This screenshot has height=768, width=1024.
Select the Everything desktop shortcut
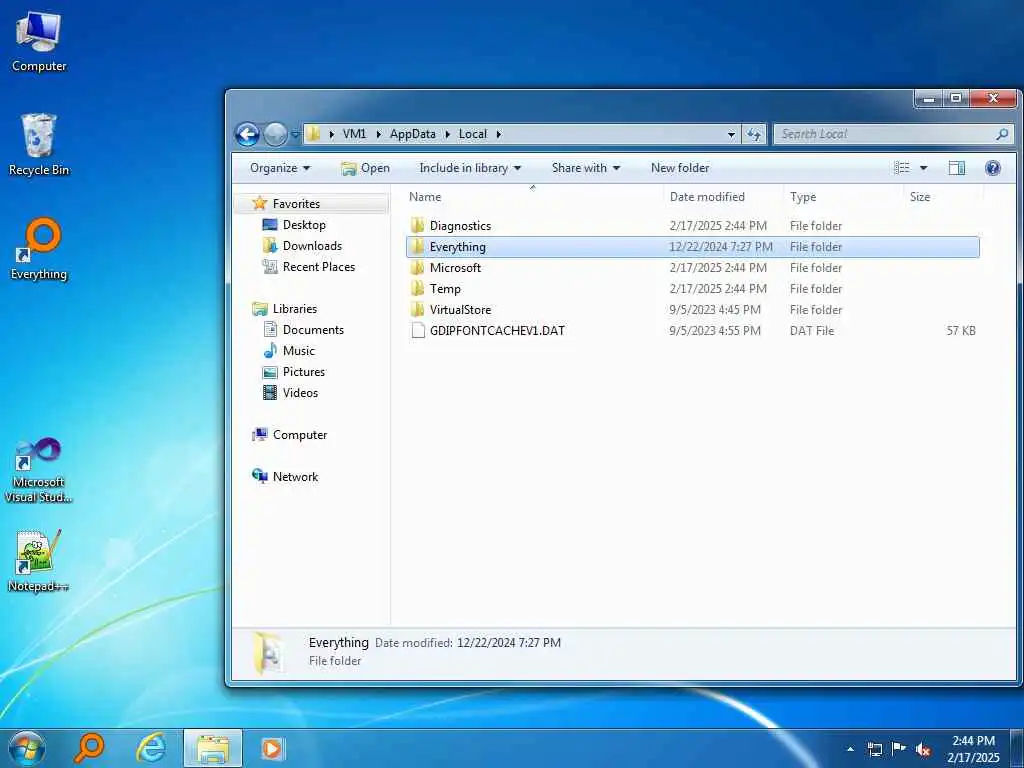coord(39,249)
